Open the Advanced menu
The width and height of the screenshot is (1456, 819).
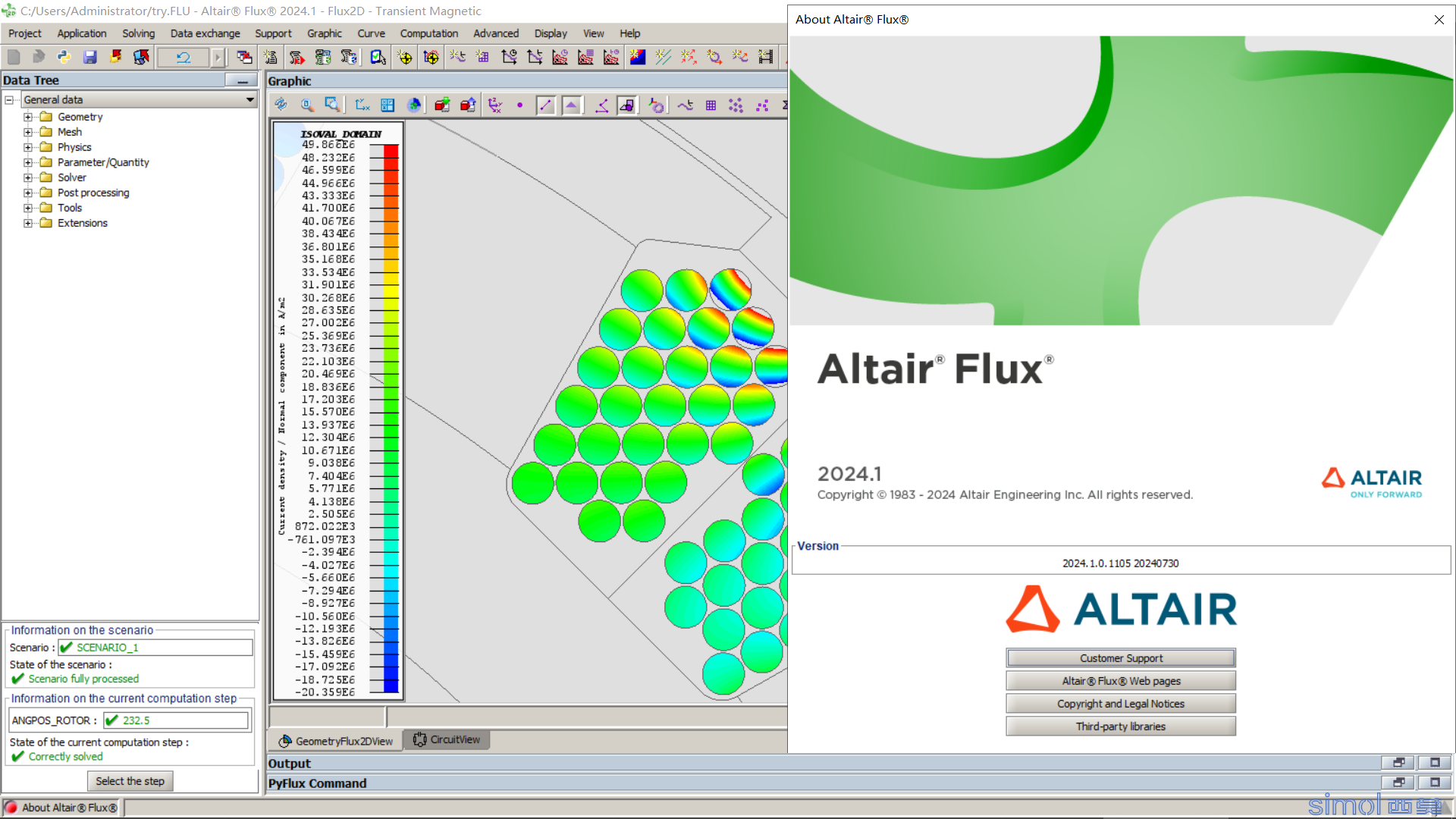496,33
